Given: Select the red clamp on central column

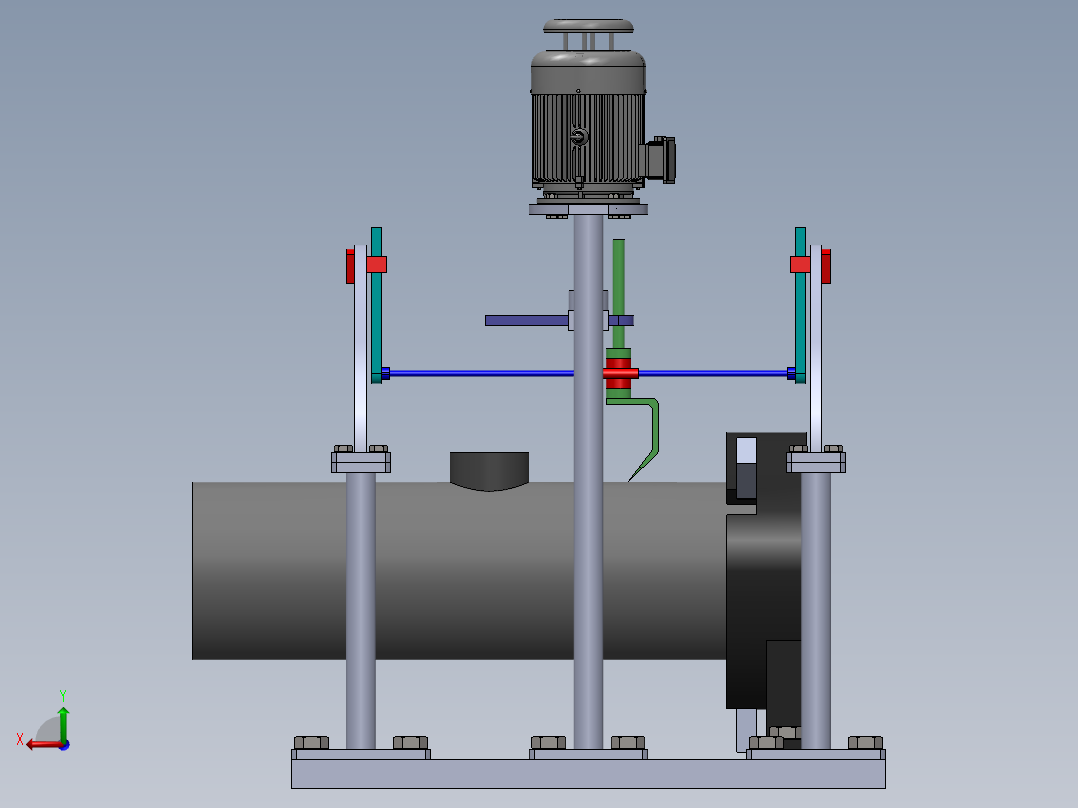Looking at the screenshot, I should coord(620,373).
